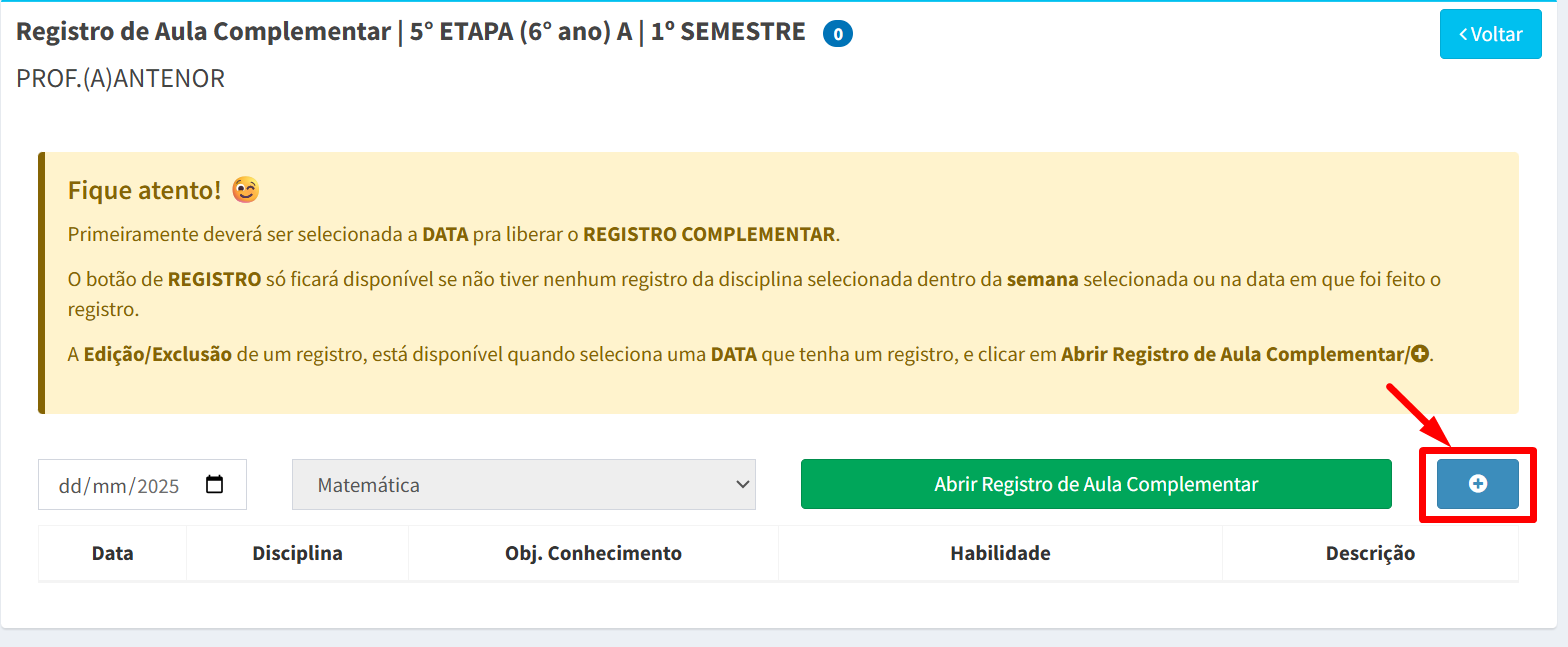Click the Registro de Aula Complementar page title

203,32
